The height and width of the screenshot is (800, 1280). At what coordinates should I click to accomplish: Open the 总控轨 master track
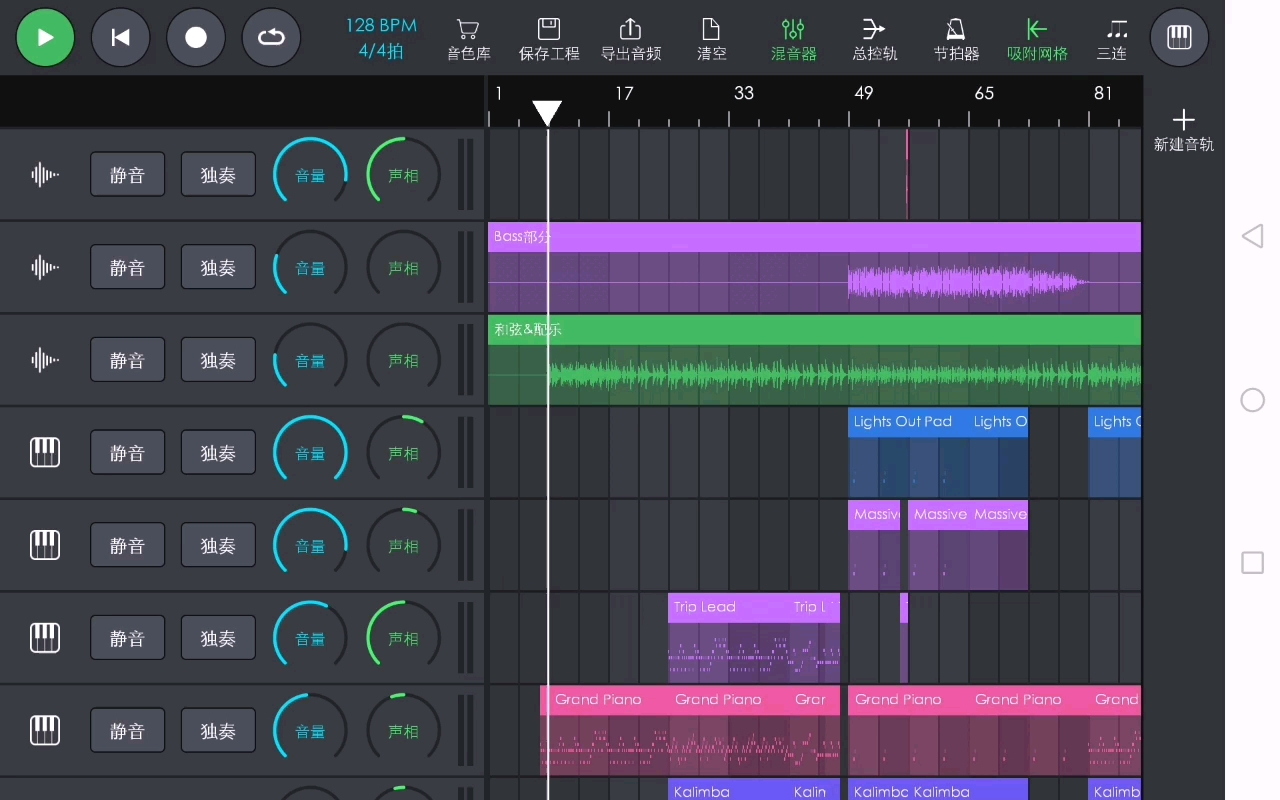tap(874, 40)
